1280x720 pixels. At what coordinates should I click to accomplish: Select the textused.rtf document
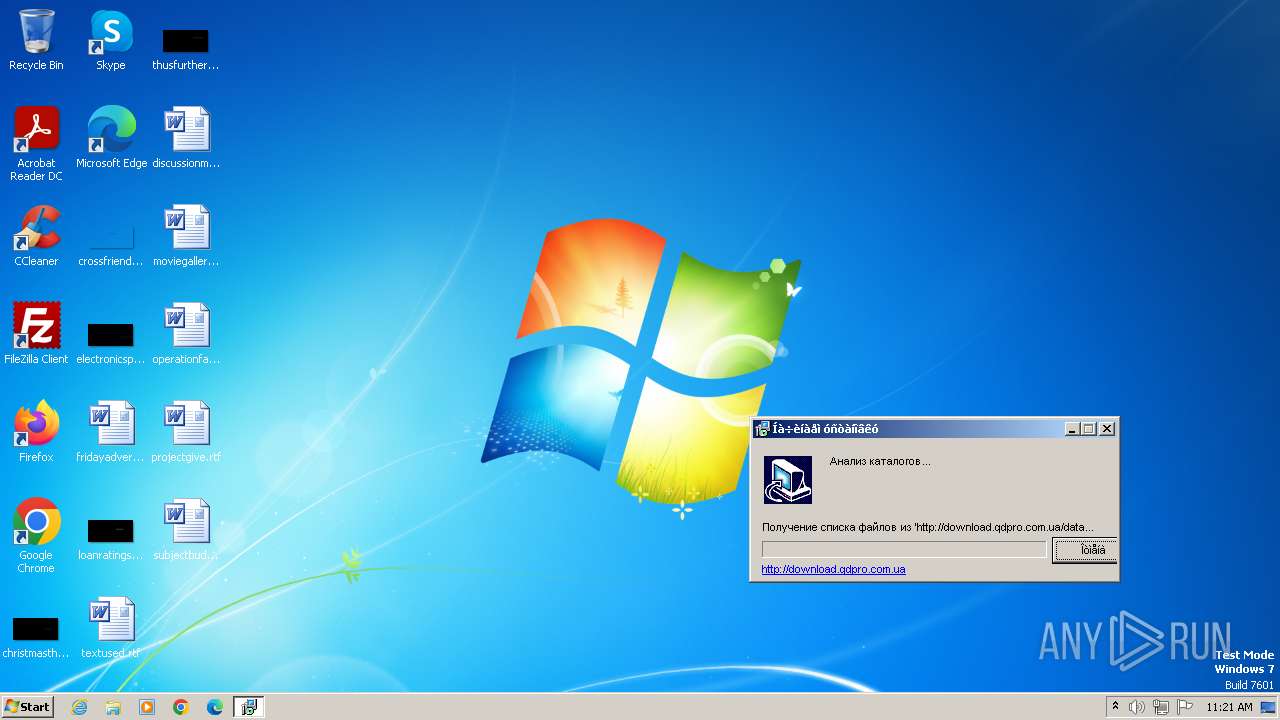tap(111, 627)
